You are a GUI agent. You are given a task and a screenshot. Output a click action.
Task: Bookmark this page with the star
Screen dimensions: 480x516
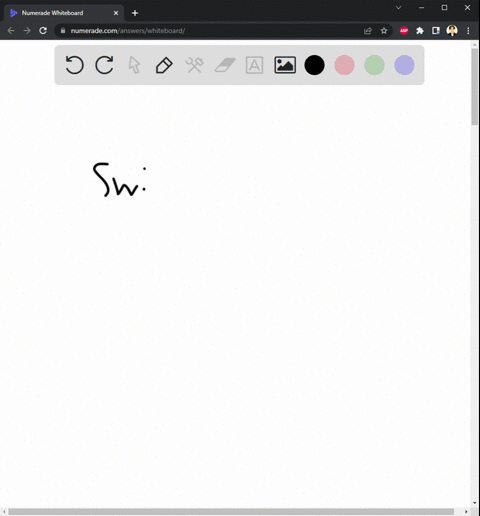point(384,31)
